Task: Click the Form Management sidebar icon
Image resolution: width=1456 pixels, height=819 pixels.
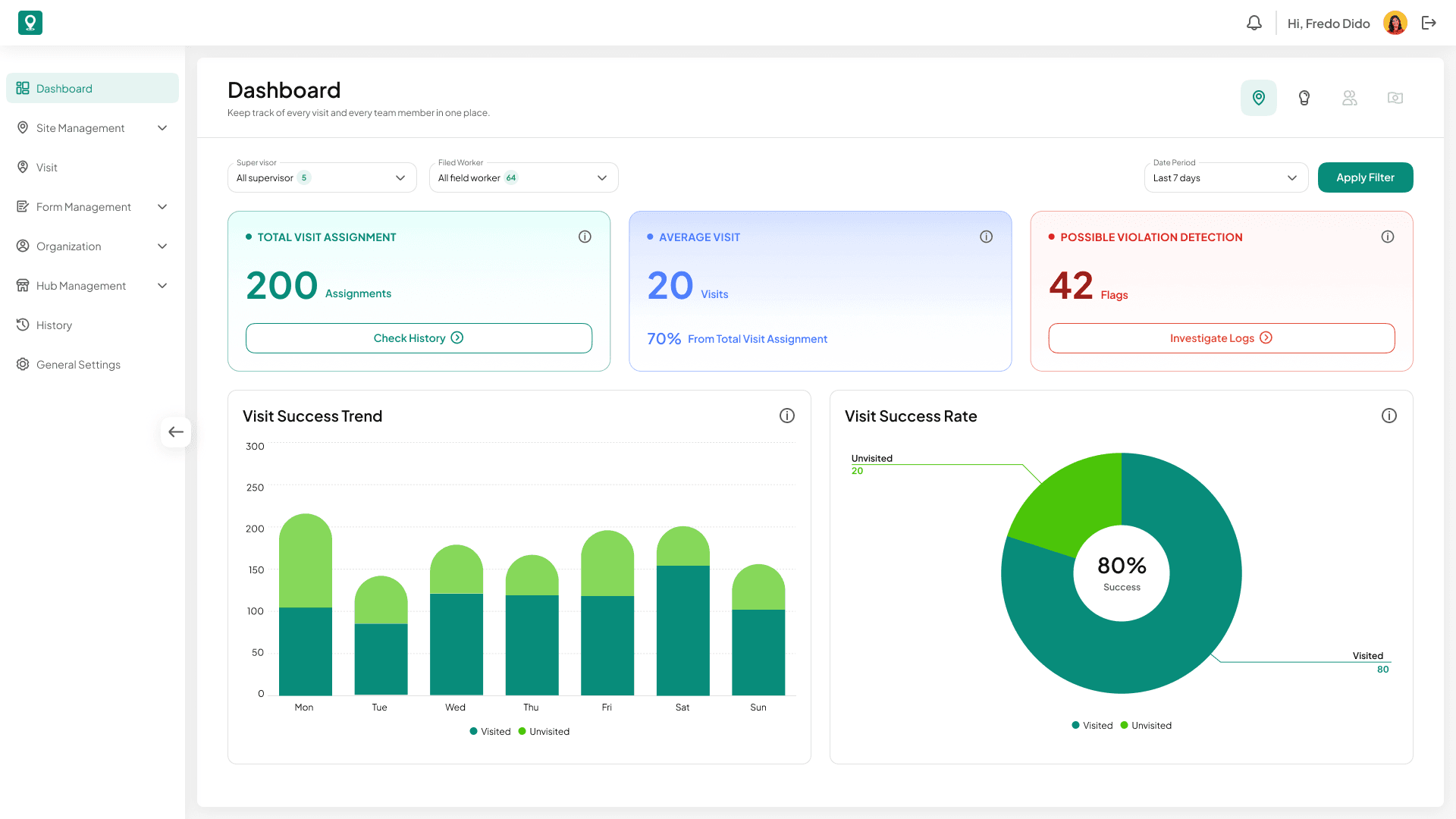Action: (23, 206)
